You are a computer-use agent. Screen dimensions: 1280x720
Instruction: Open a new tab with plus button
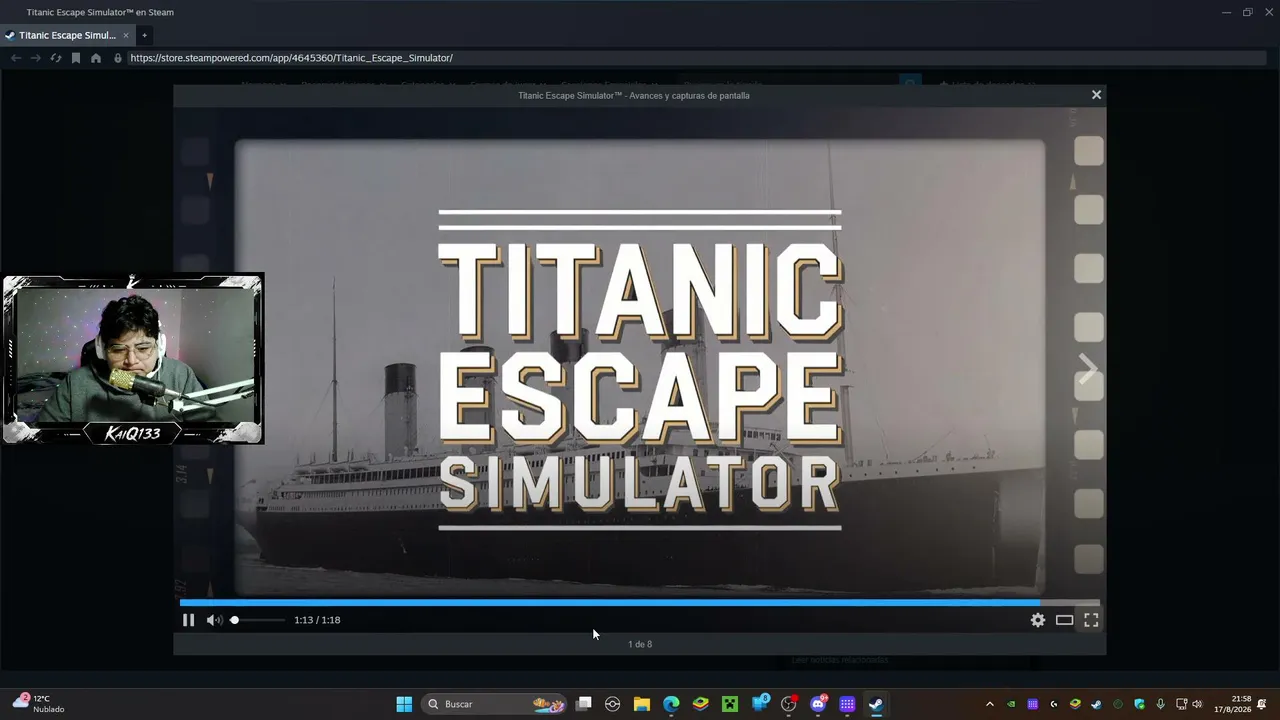point(144,35)
